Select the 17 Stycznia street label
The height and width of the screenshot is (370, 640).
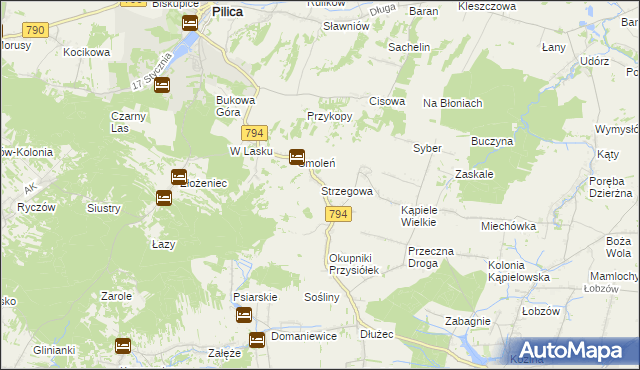pyautogui.click(x=151, y=72)
